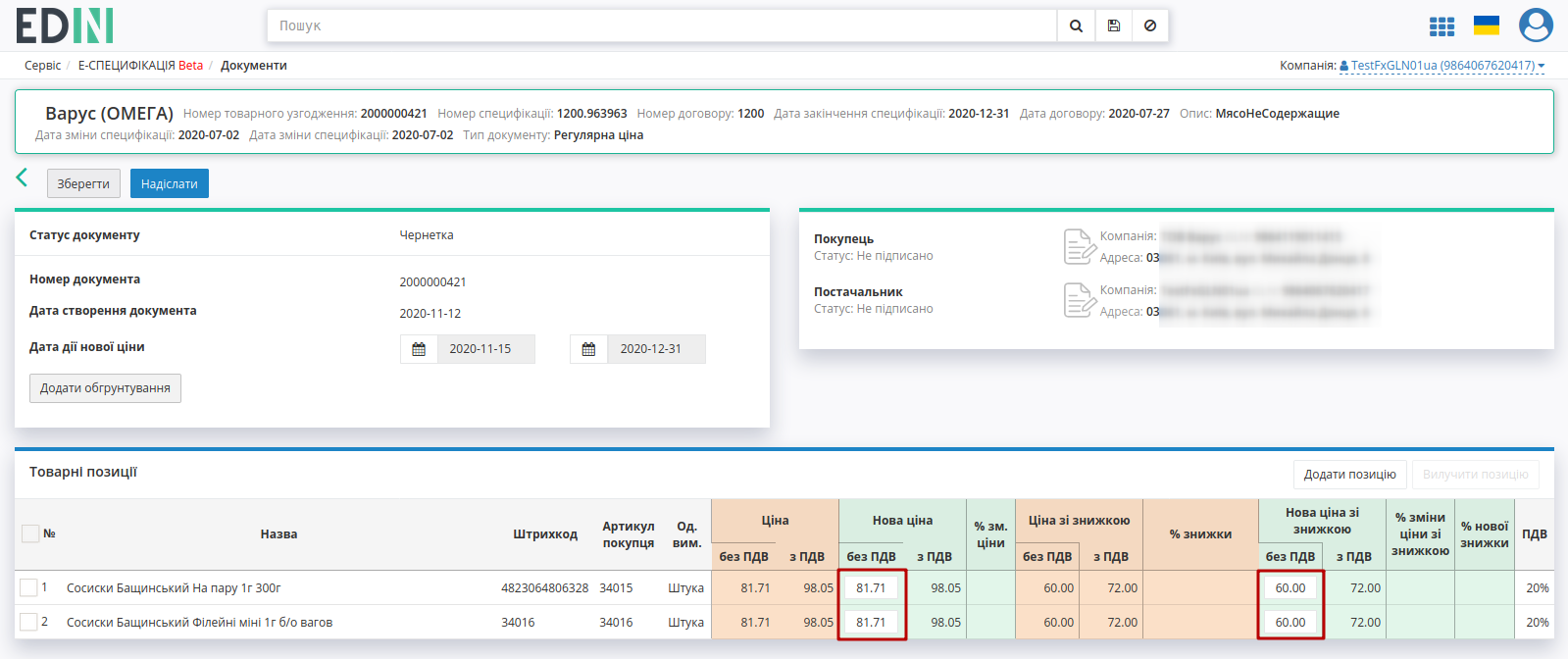
Task: Open calendar for end date 2020-12-31
Action: 588,349
